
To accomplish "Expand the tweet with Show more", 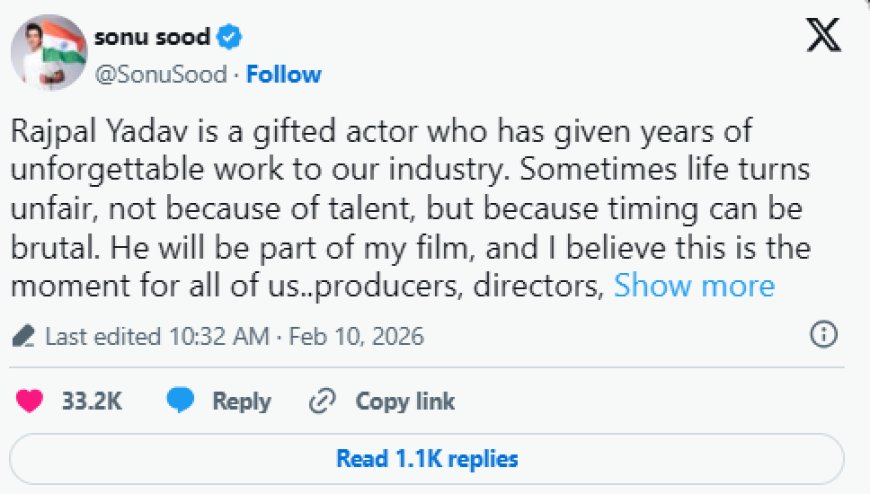I will point(694,286).
